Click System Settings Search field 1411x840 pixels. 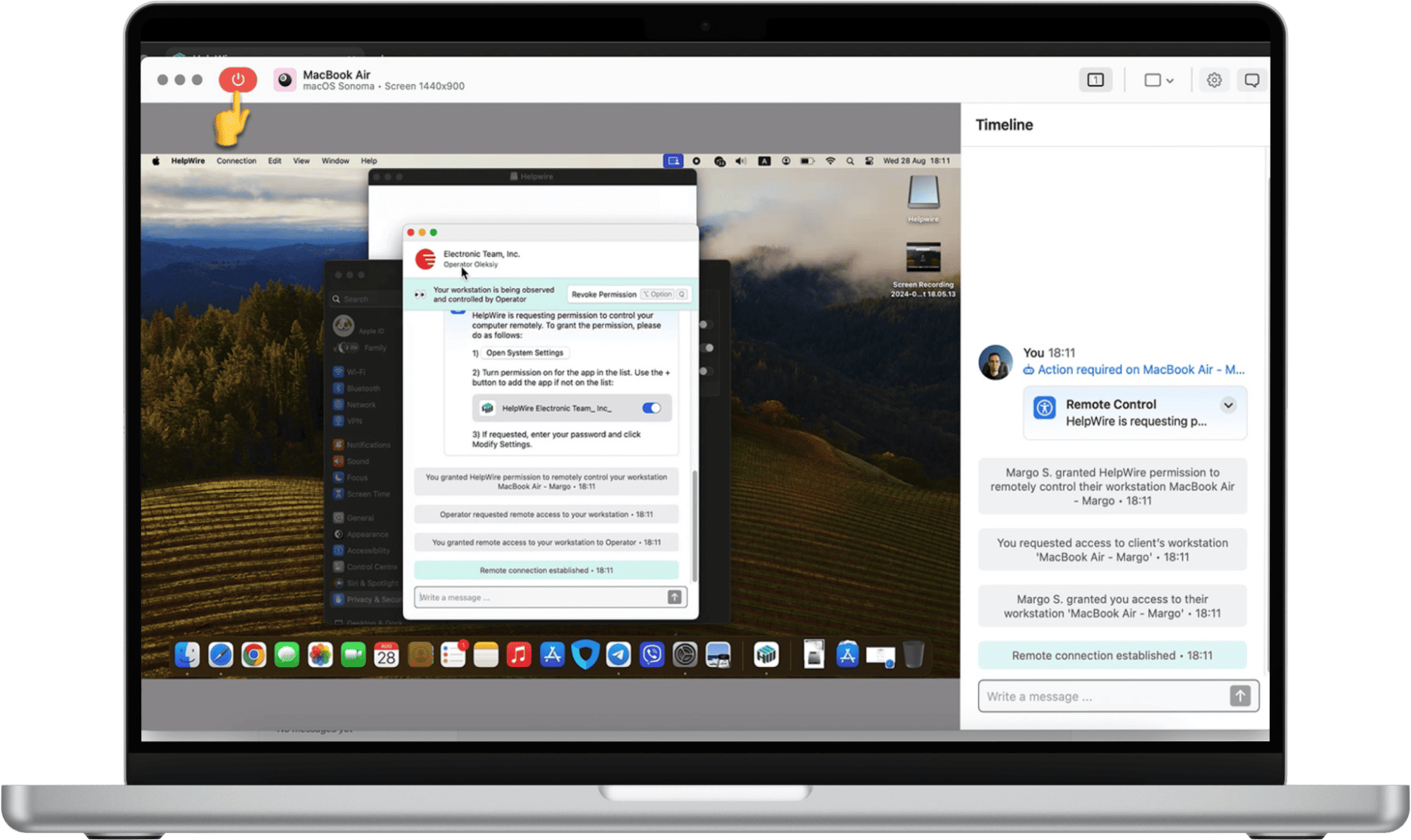[365, 299]
